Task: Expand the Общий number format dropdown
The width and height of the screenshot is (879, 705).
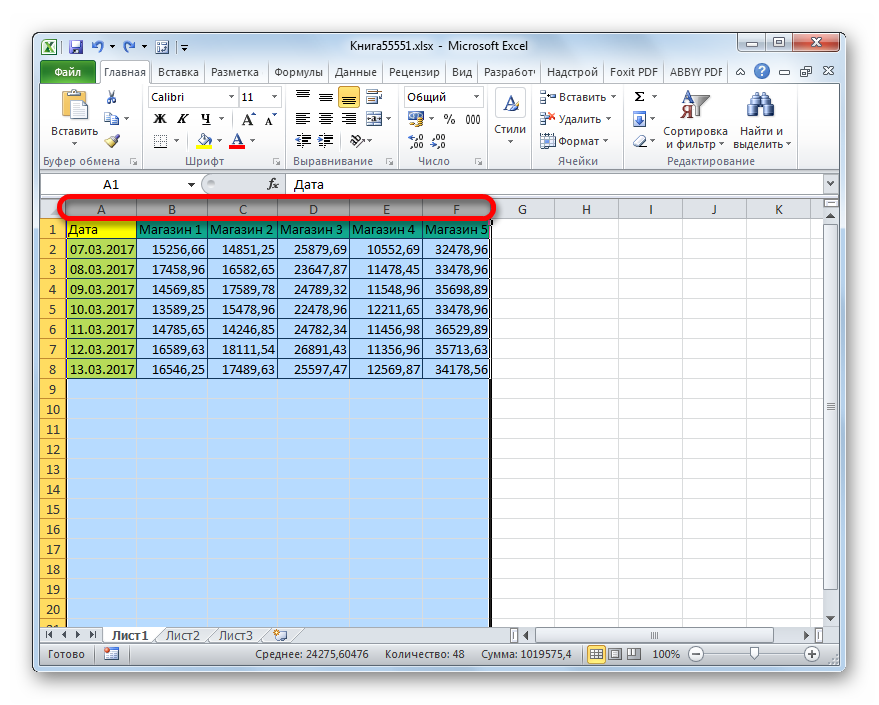Action: click(x=476, y=97)
